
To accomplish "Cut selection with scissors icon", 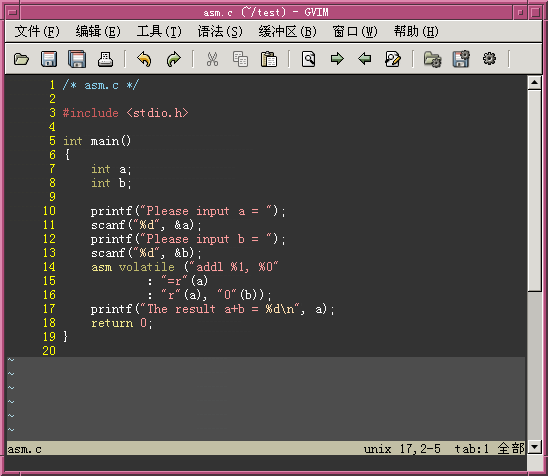I will click(x=212, y=59).
